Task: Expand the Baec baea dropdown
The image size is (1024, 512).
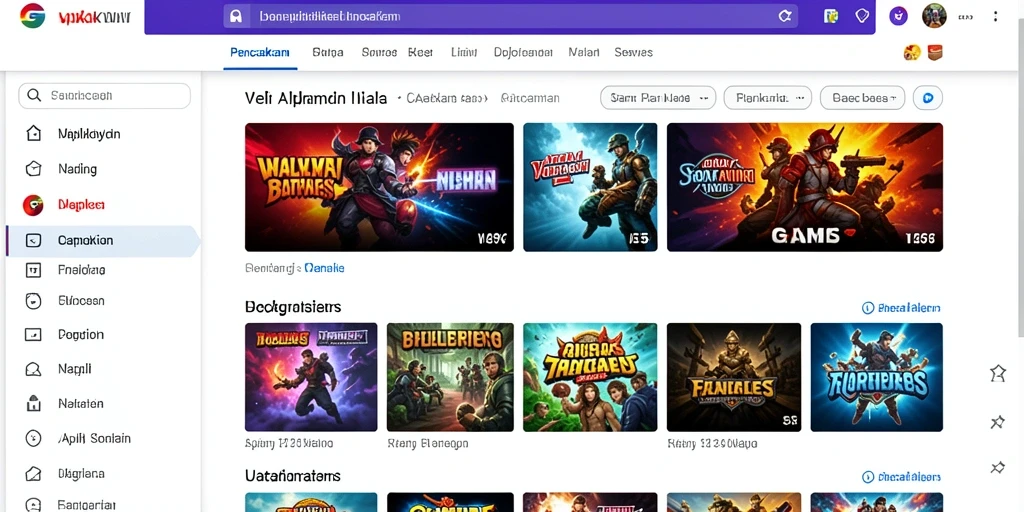Action: click(x=863, y=98)
